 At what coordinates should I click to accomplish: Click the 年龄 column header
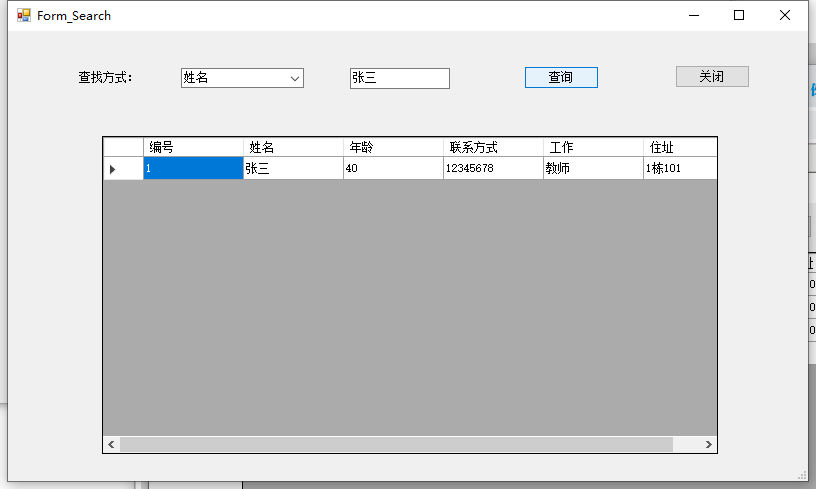[393, 147]
